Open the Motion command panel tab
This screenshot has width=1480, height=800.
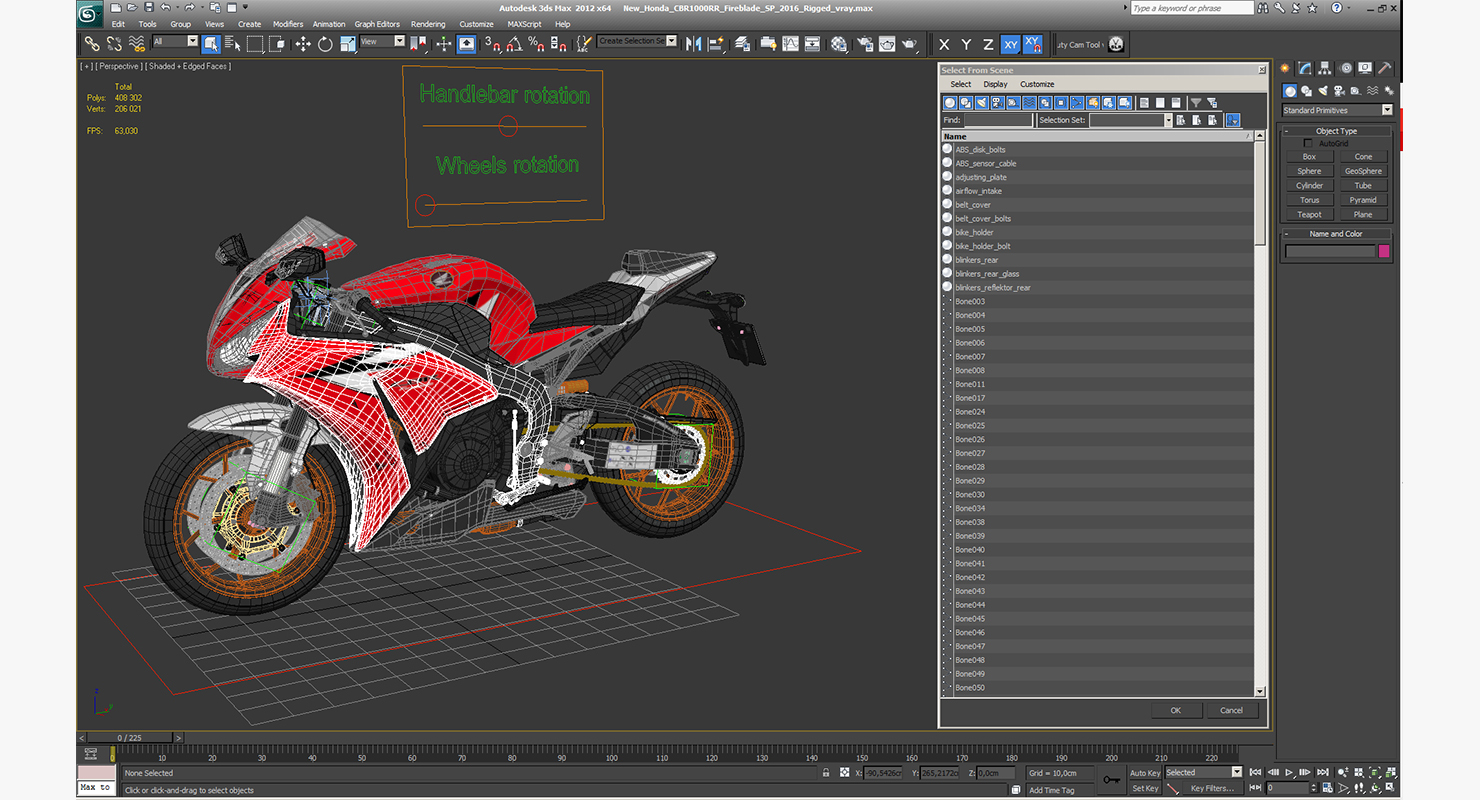(x=1345, y=68)
